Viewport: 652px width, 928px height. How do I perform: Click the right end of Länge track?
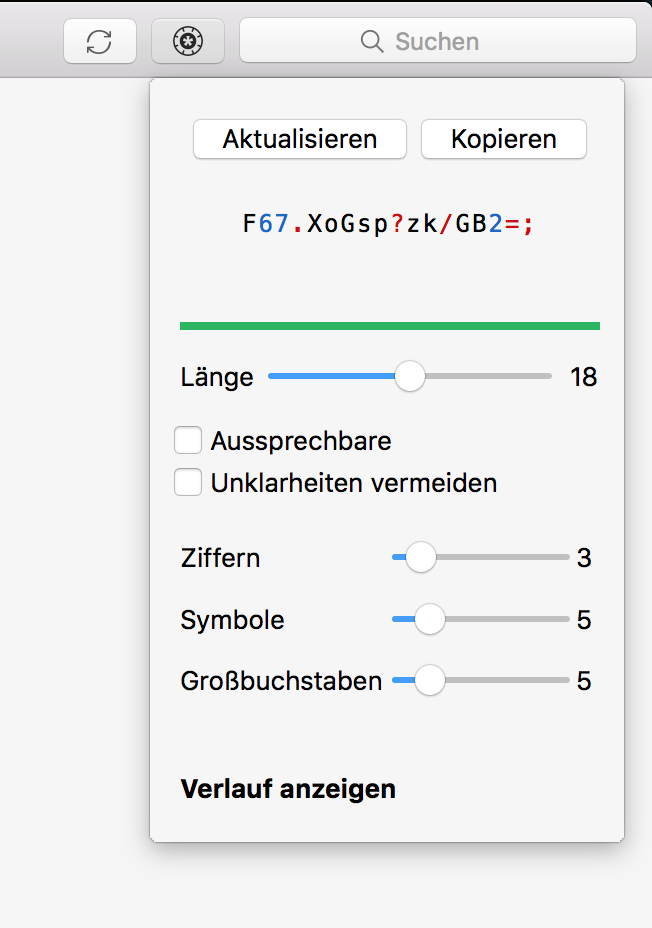tap(547, 377)
